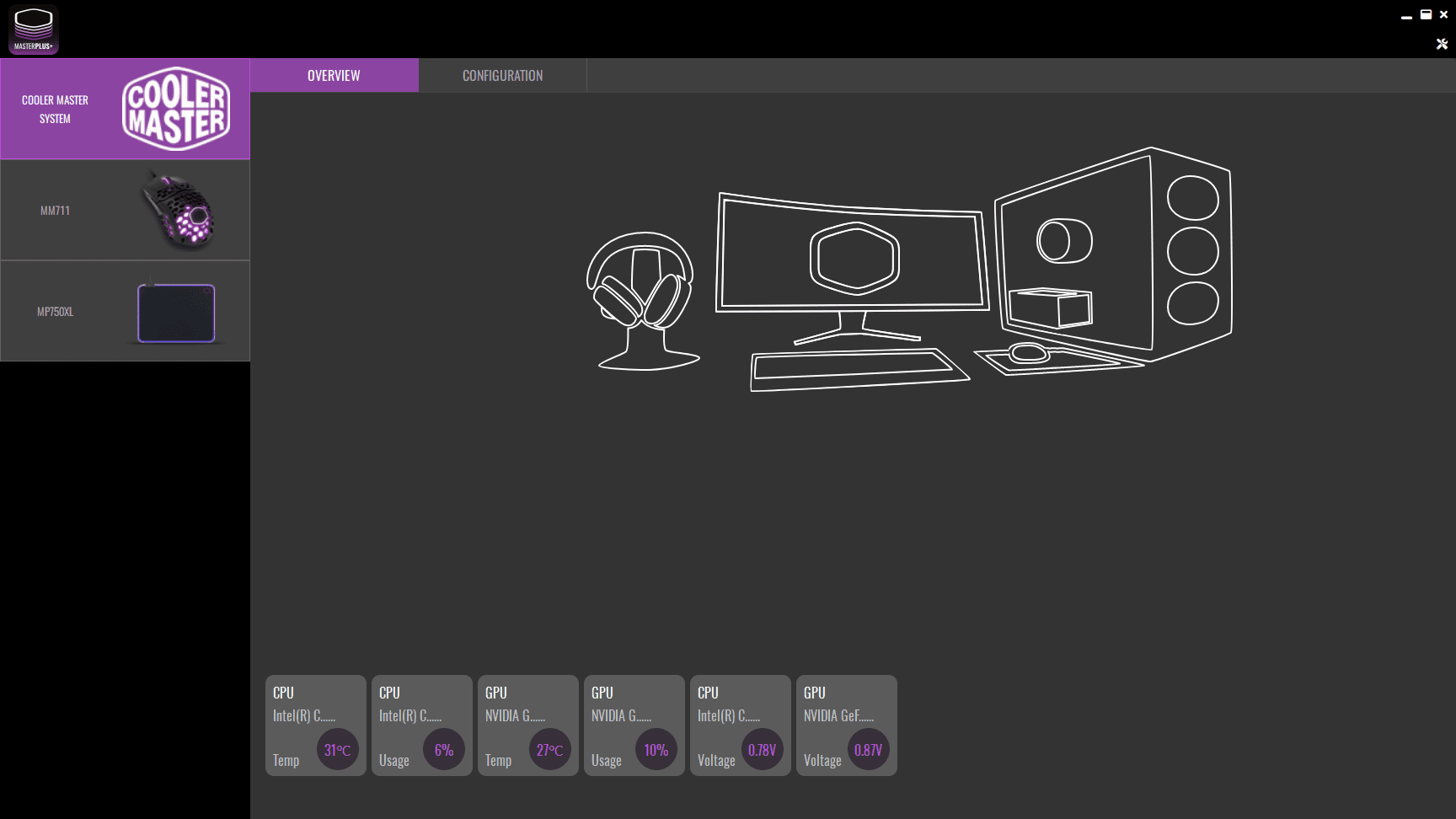Switch to the Configuration tab

tap(503, 76)
